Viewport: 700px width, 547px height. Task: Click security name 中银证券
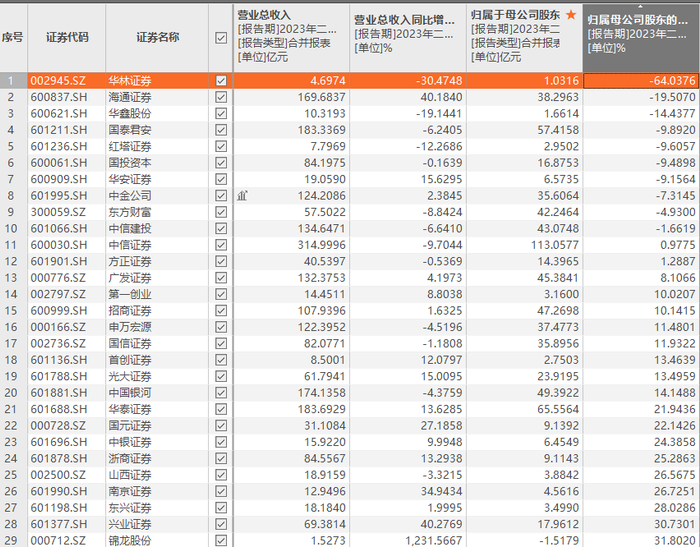130,442
